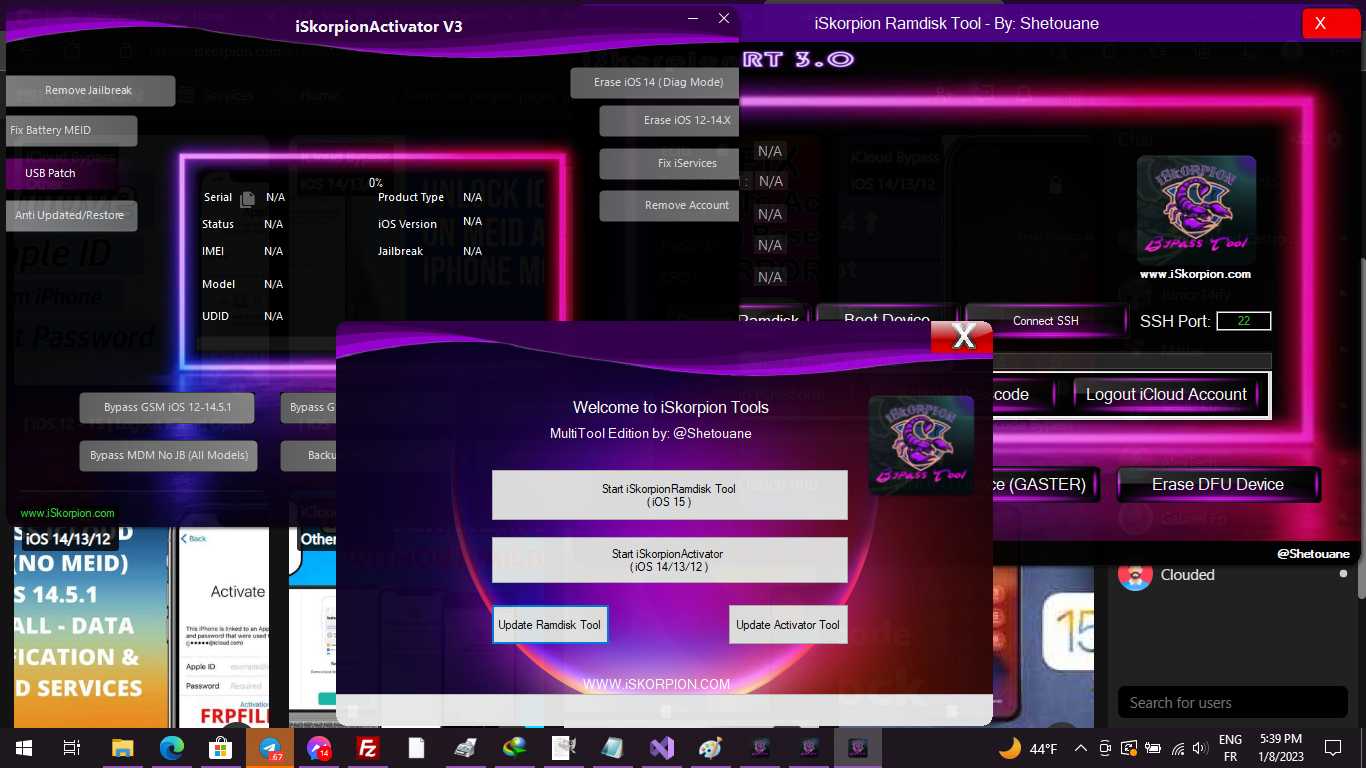Open File Explorer from the taskbar
Screen dimensions: 1366x768
(x=123, y=748)
